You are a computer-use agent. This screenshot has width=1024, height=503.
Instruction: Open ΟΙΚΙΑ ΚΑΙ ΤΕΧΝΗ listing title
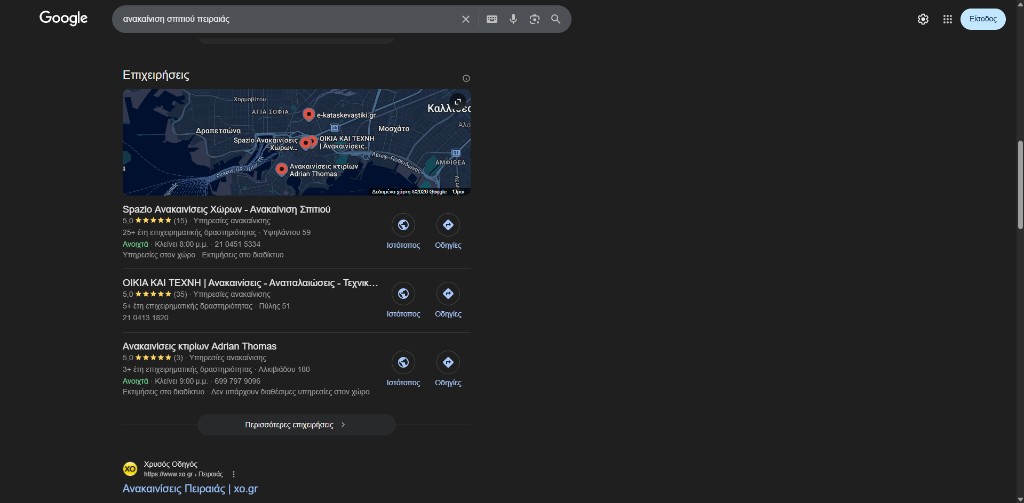pyautogui.click(x=250, y=283)
